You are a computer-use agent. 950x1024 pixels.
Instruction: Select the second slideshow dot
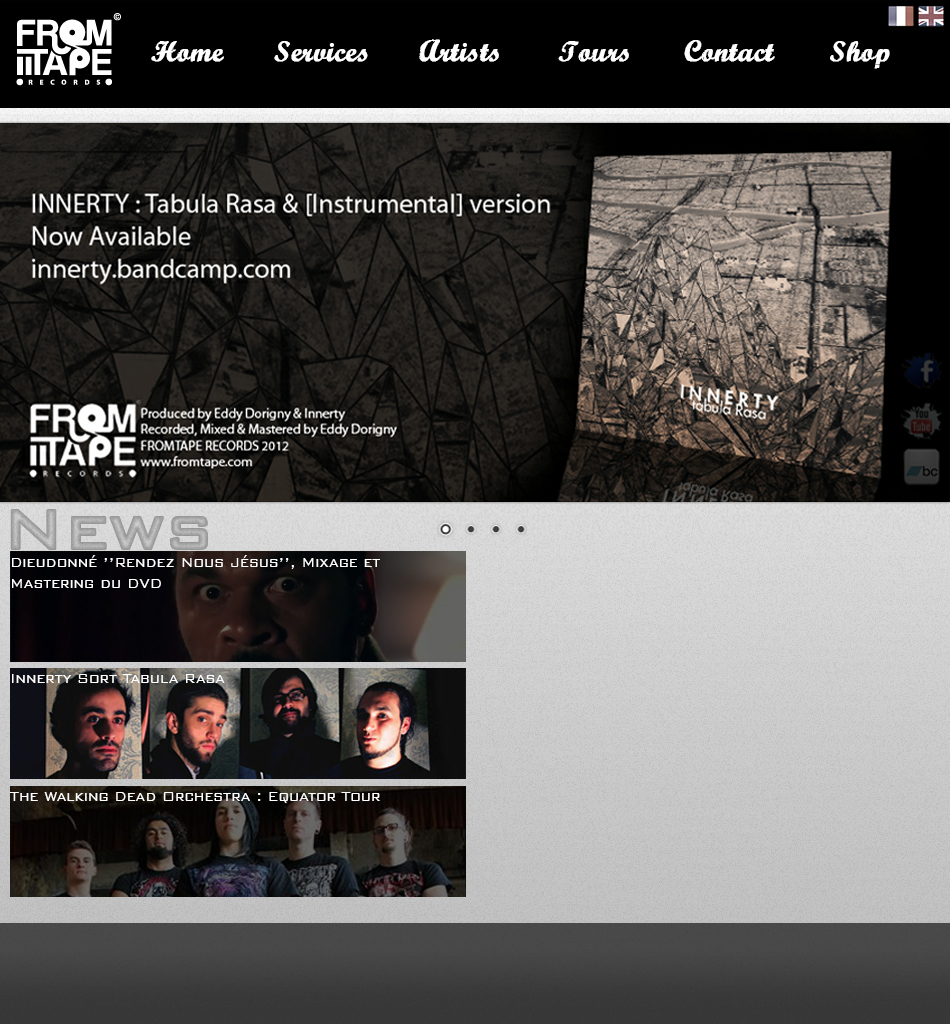(471, 529)
